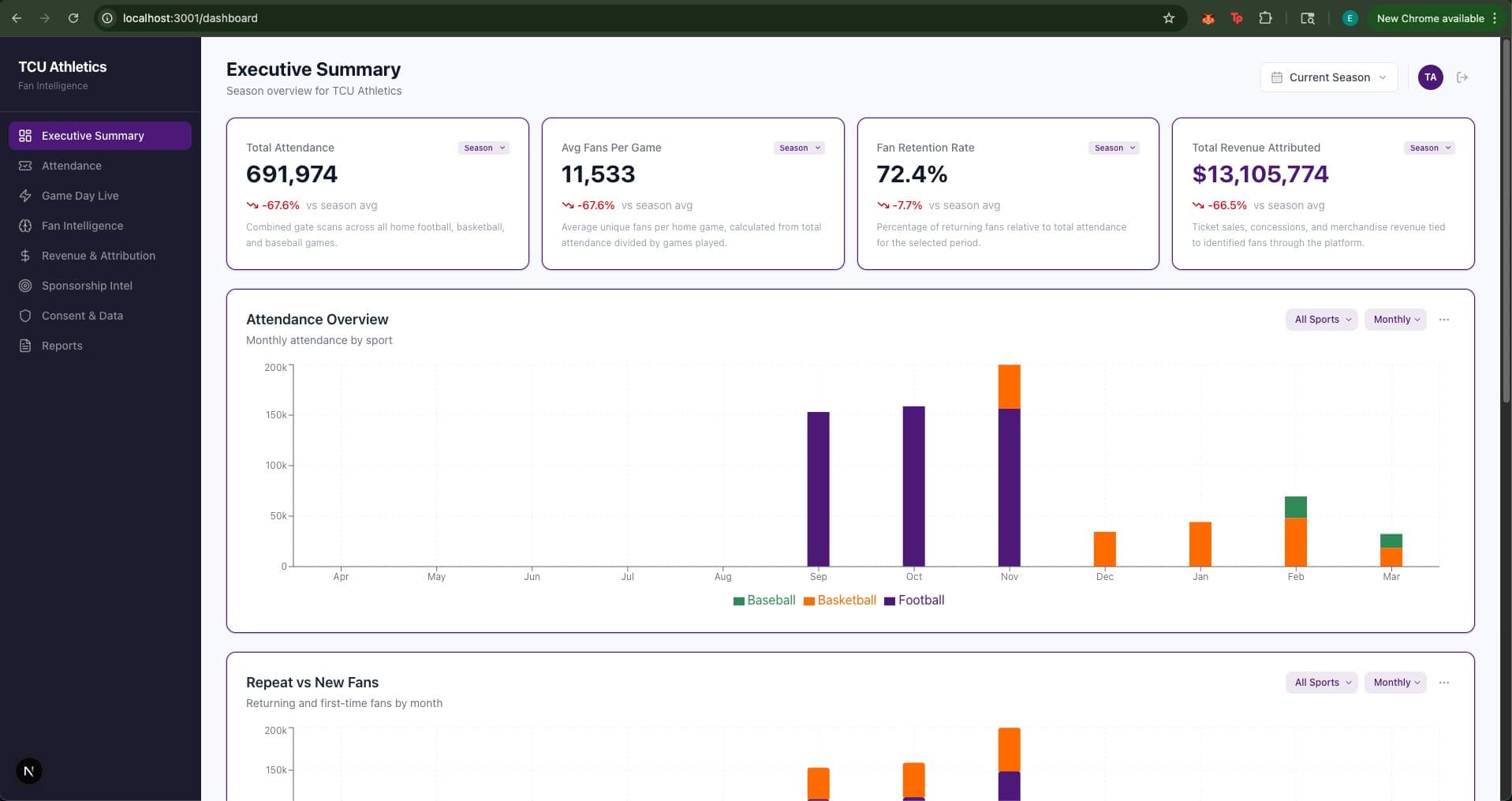Open the Season dropdown on Total Attendance card
The height and width of the screenshot is (801, 1512).
[x=483, y=148]
